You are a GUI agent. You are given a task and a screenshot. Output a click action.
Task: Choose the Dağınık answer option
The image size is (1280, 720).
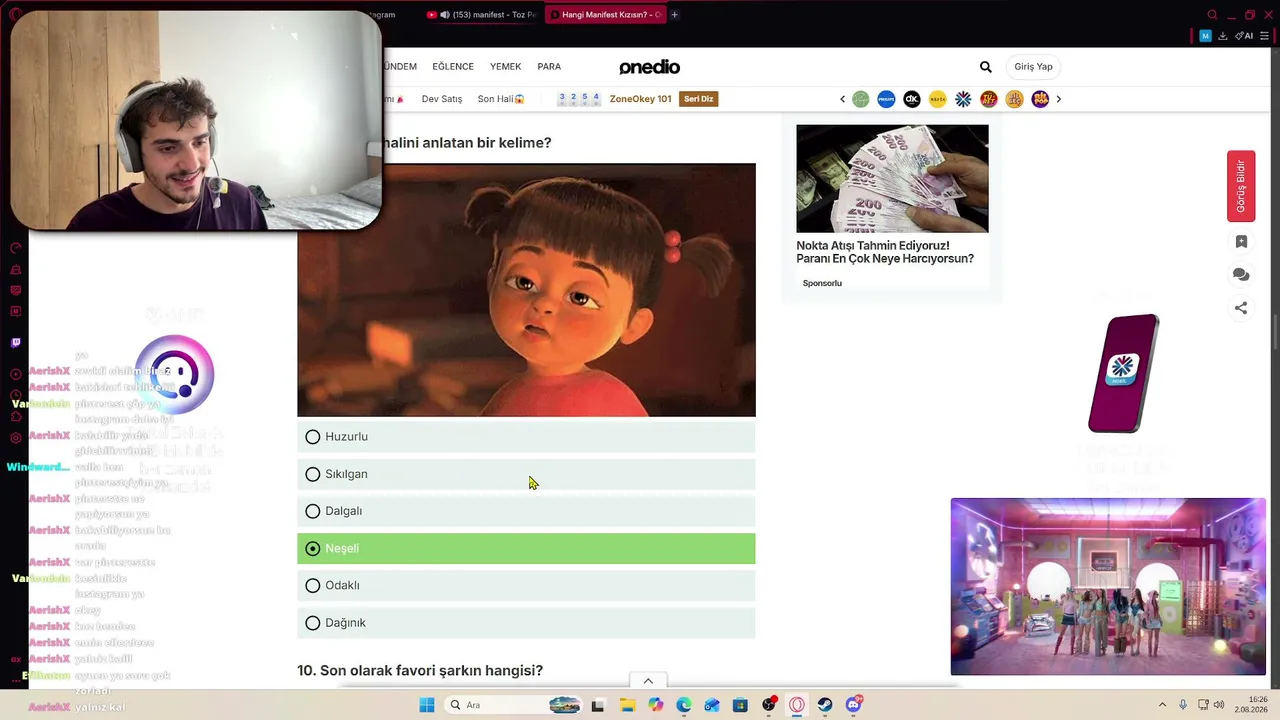click(526, 623)
